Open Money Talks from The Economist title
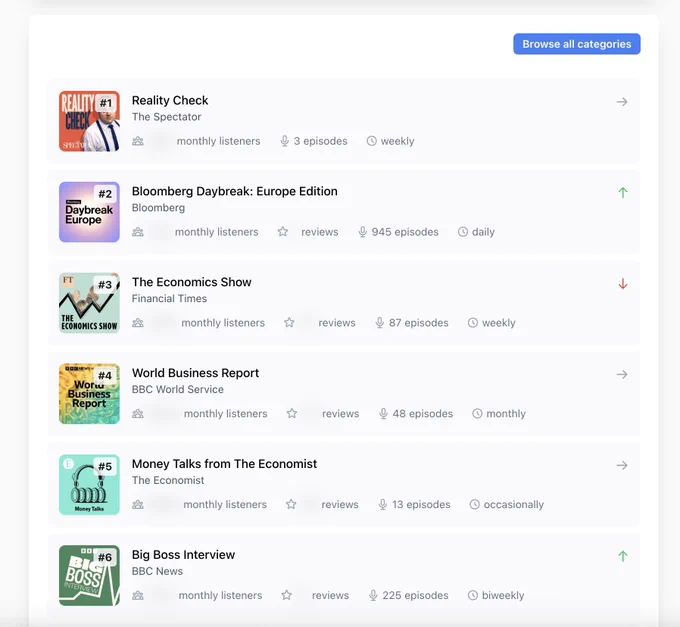 tap(224, 464)
